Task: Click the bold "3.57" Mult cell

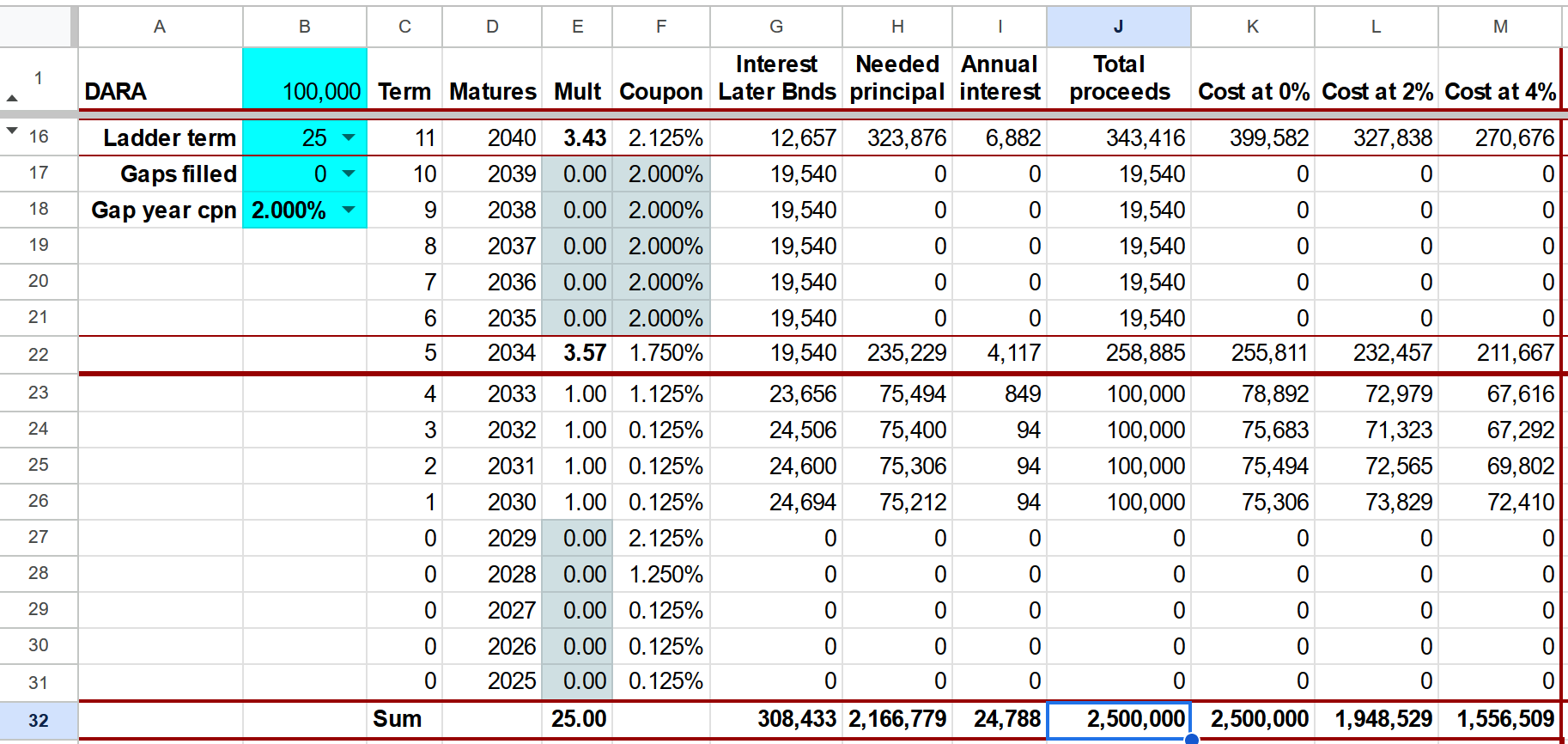Action: pyautogui.click(x=578, y=354)
